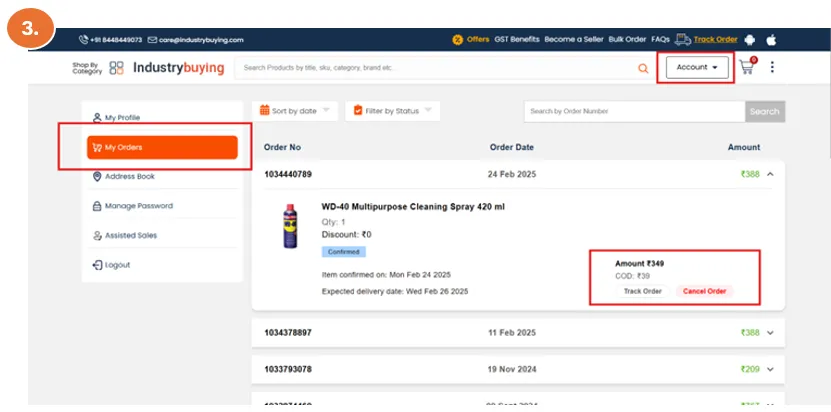
Task: Open the shopping cart icon
Action: coord(746,68)
